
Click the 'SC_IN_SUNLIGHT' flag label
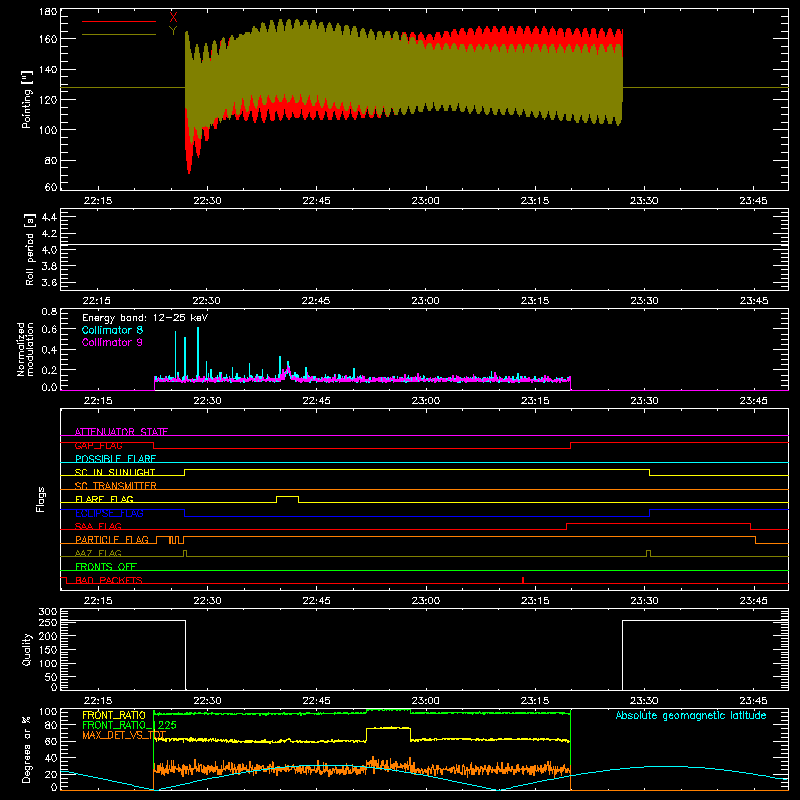coord(115,472)
